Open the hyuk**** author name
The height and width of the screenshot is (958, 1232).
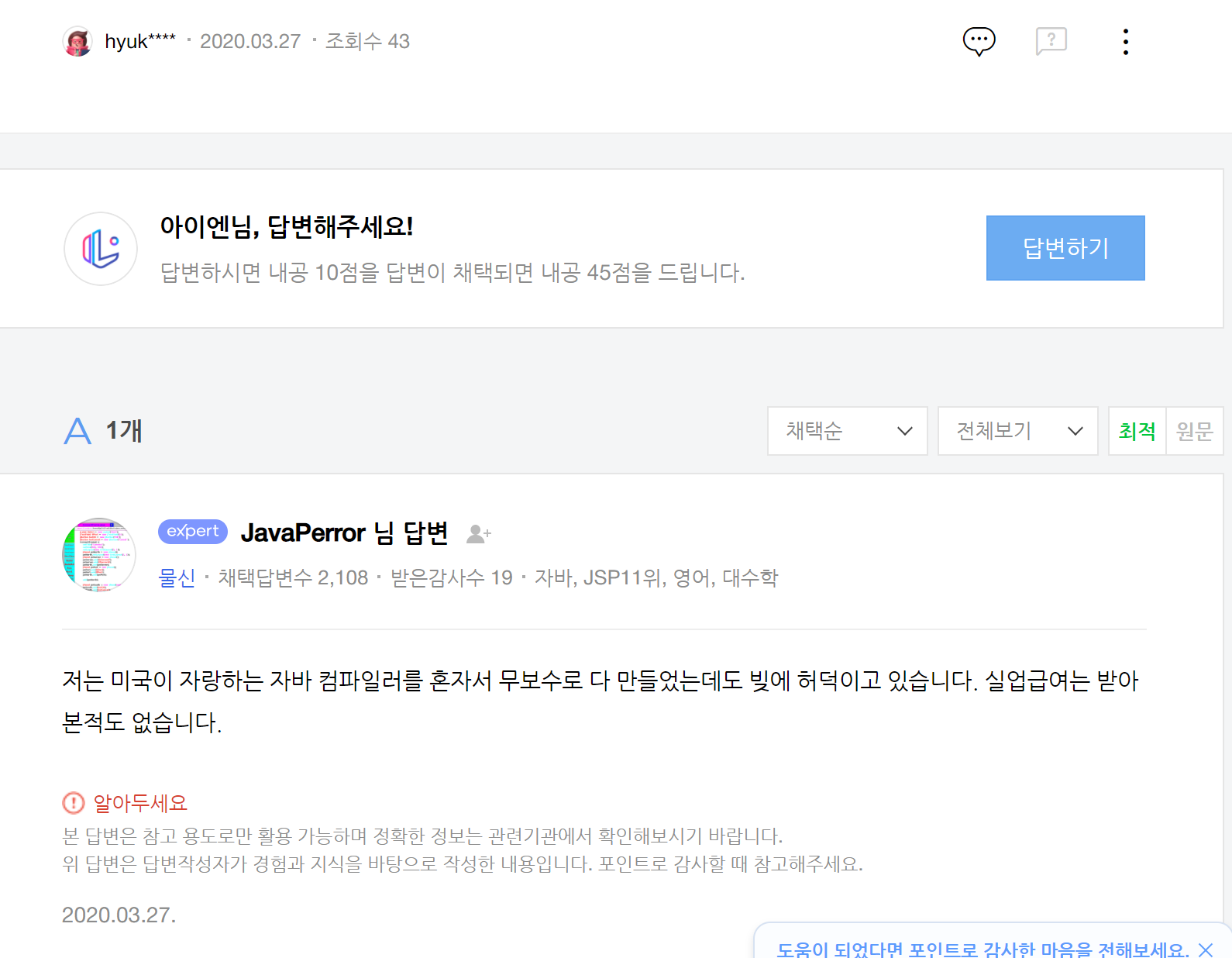[x=140, y=41]
